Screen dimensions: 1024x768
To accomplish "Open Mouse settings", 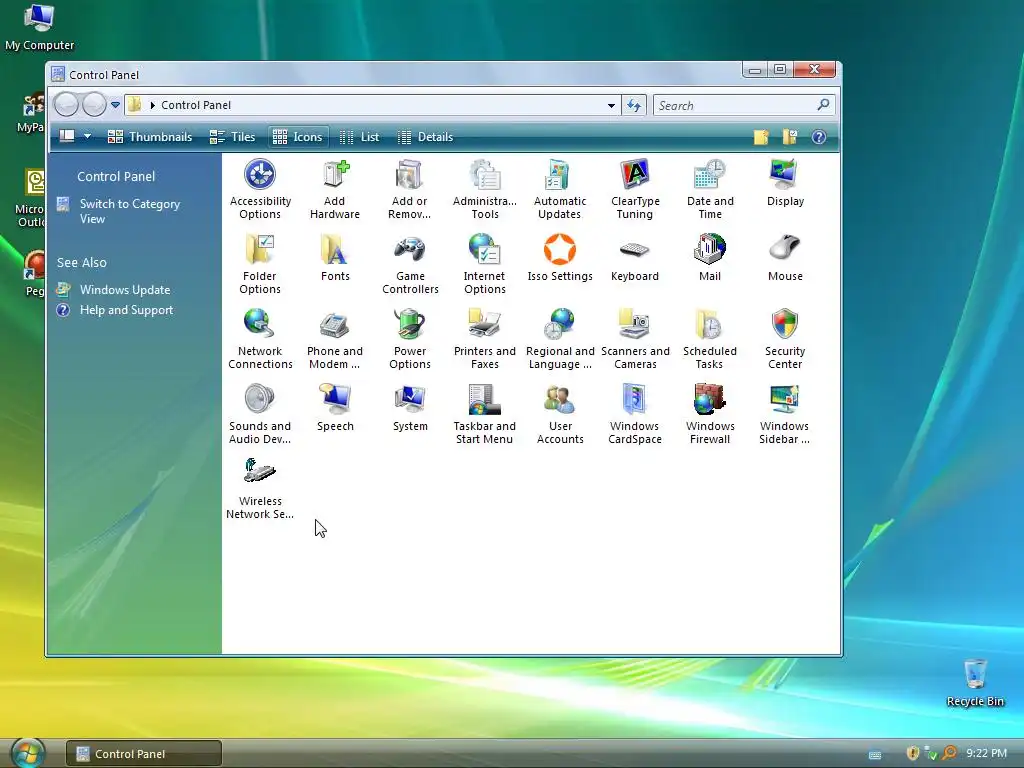I will click(785, 259).
